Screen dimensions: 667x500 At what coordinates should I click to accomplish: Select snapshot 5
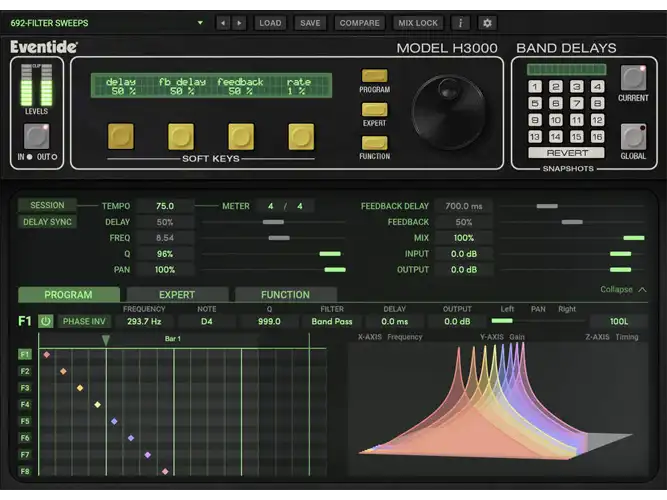tap(535, 103)
